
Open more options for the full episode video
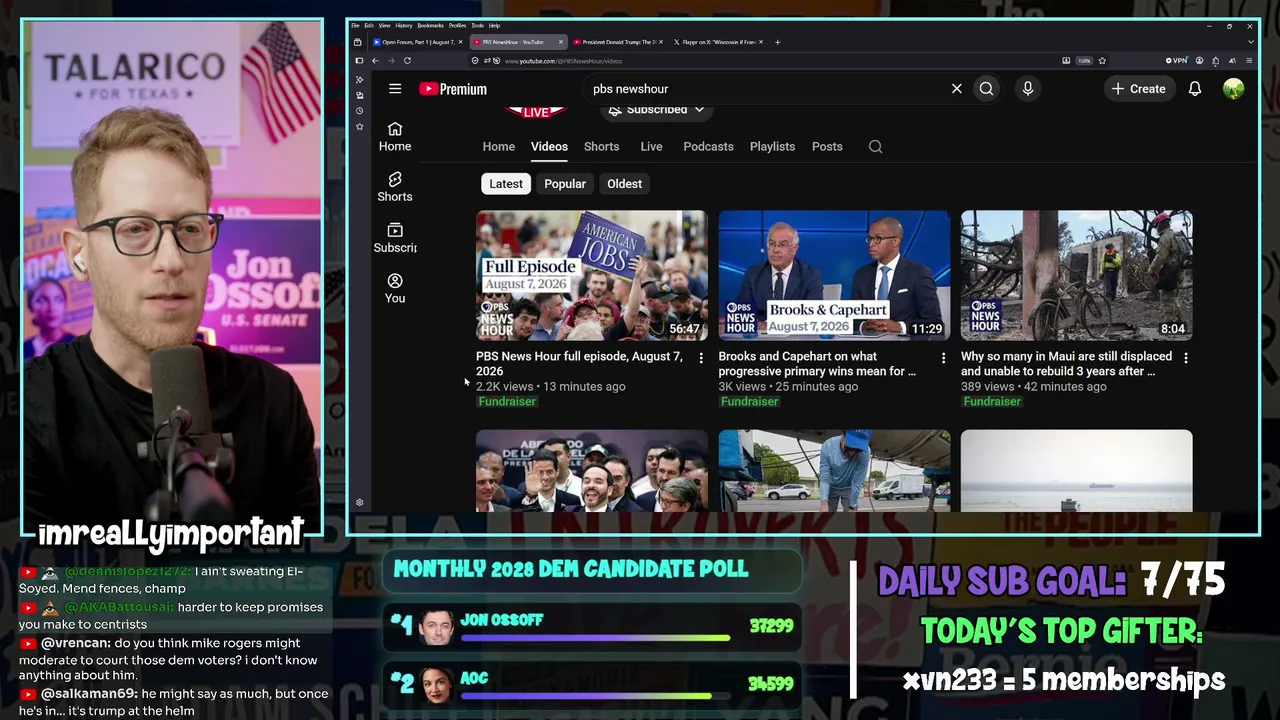pos(700,358)
